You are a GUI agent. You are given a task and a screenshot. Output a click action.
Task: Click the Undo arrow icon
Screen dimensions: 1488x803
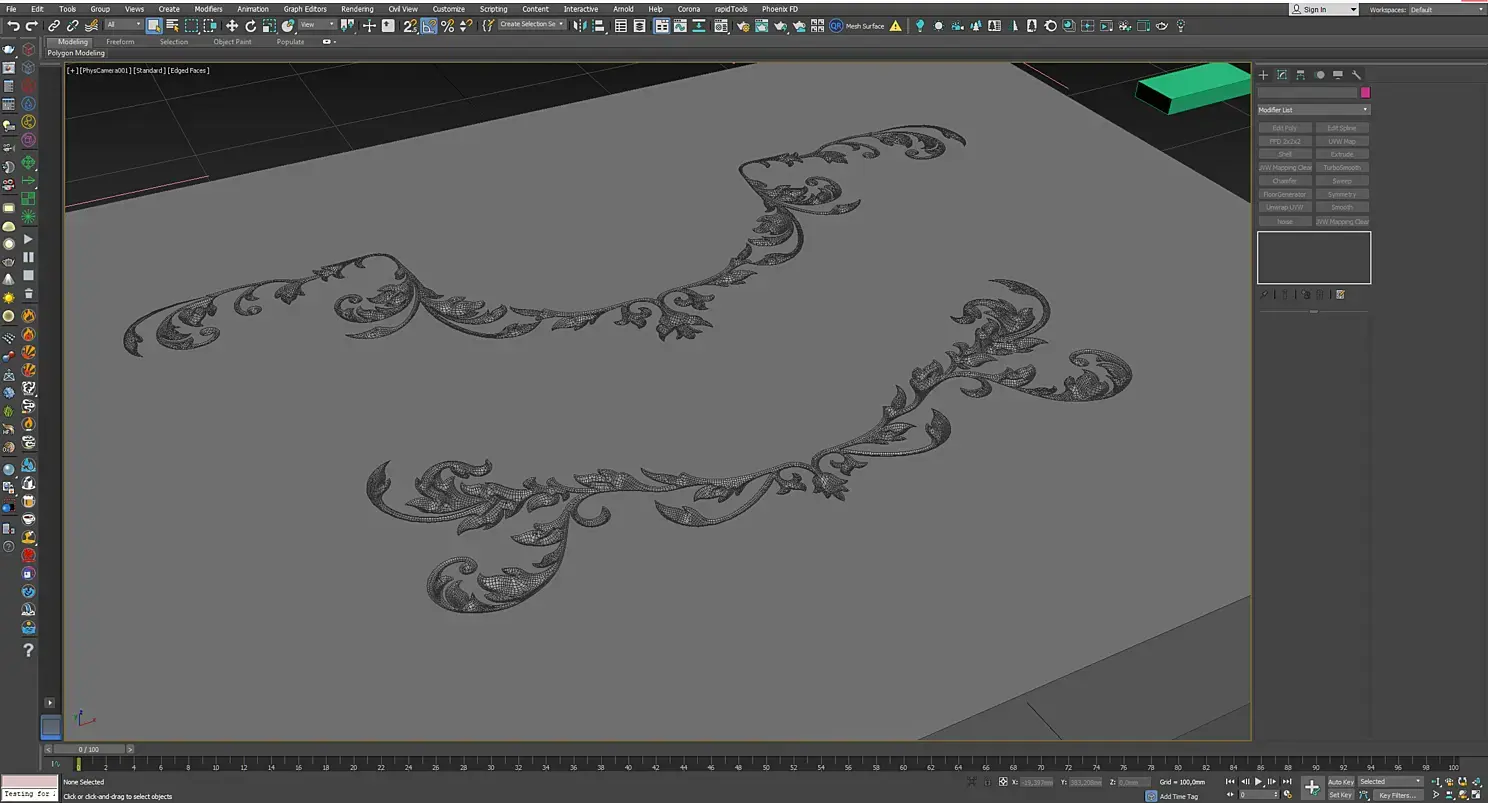14,26
